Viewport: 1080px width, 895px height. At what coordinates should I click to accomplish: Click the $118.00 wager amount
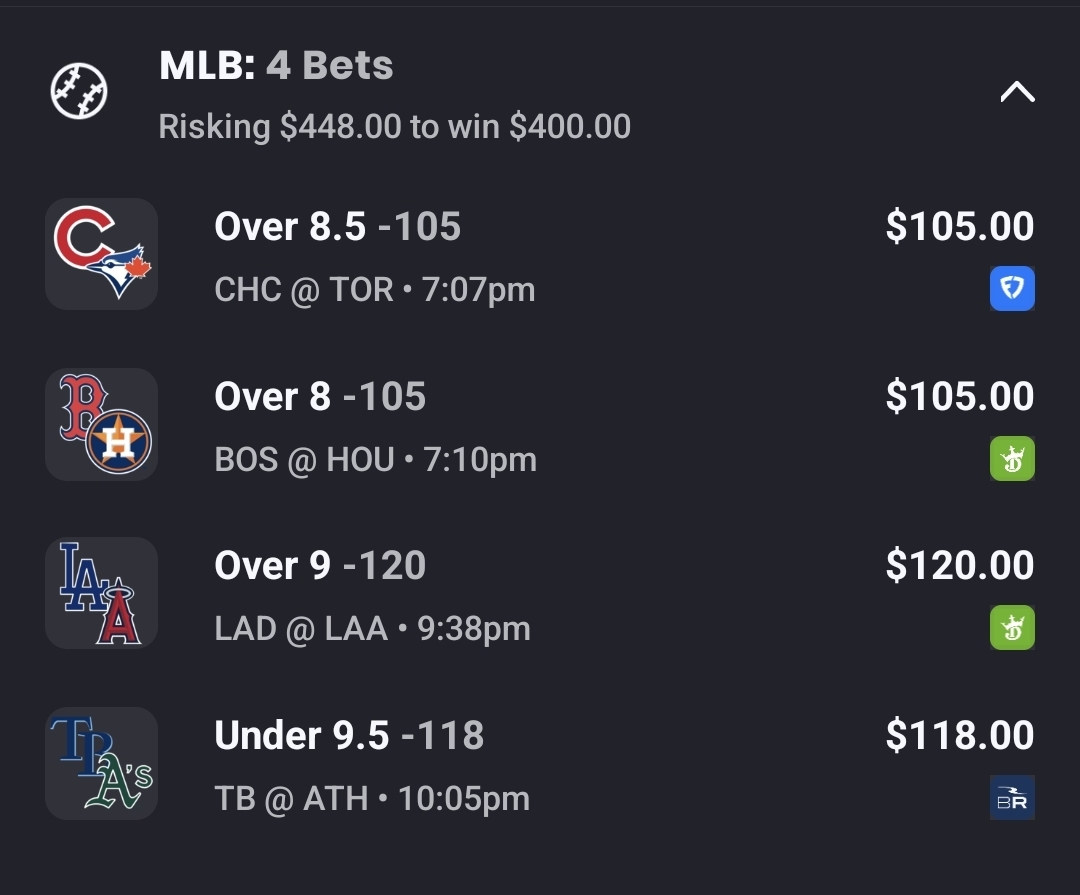959,736
